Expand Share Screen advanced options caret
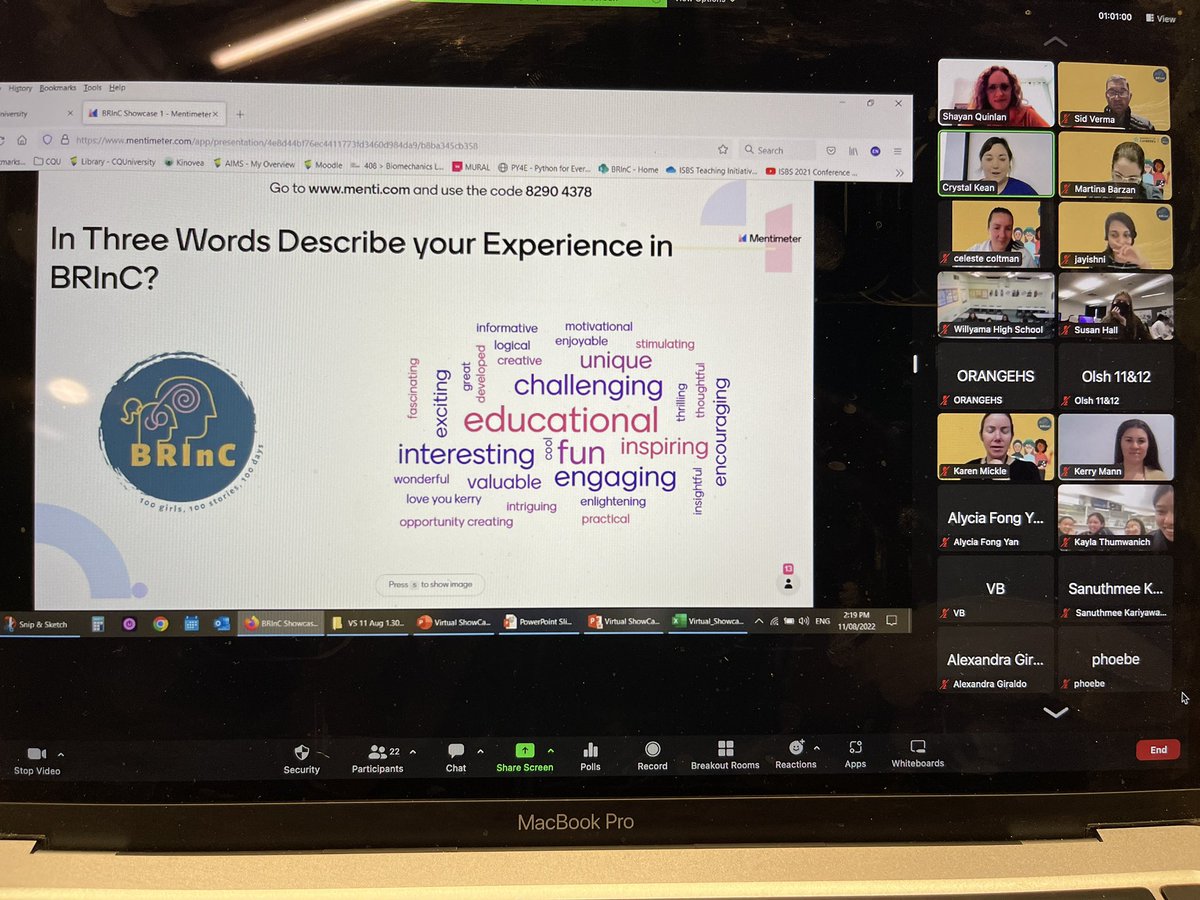Viewport: 1200px width, 900px height. [550, 751]
